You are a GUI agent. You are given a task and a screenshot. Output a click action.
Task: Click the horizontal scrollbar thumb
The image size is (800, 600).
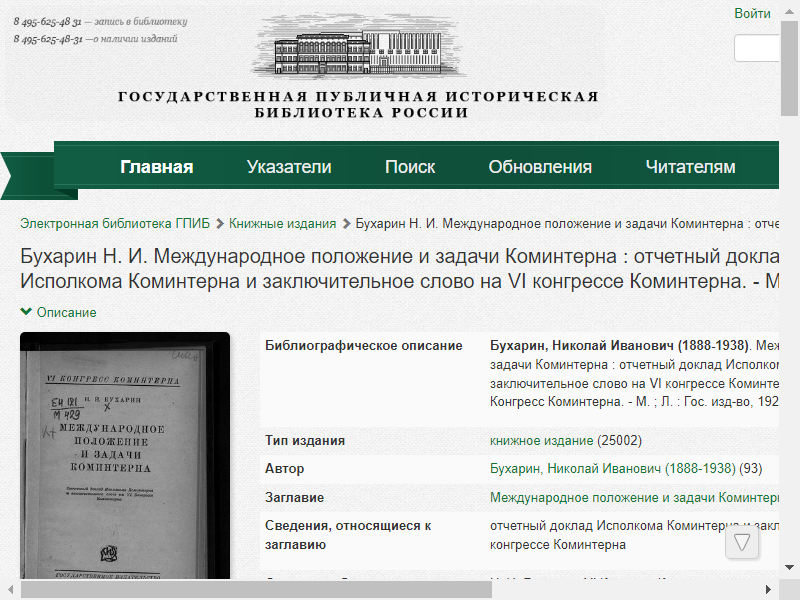256,589
